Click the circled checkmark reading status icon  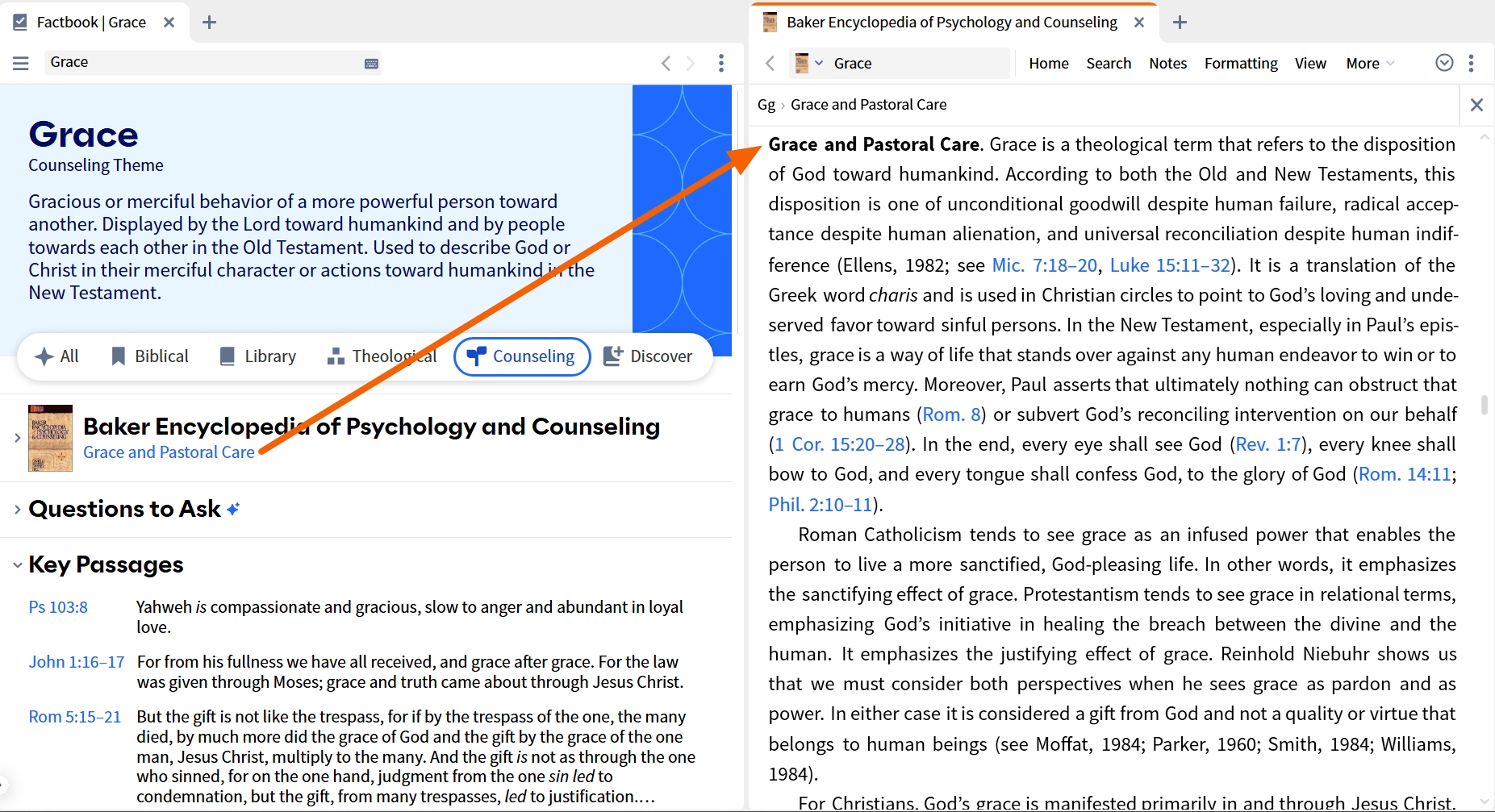pos(1444,63)
